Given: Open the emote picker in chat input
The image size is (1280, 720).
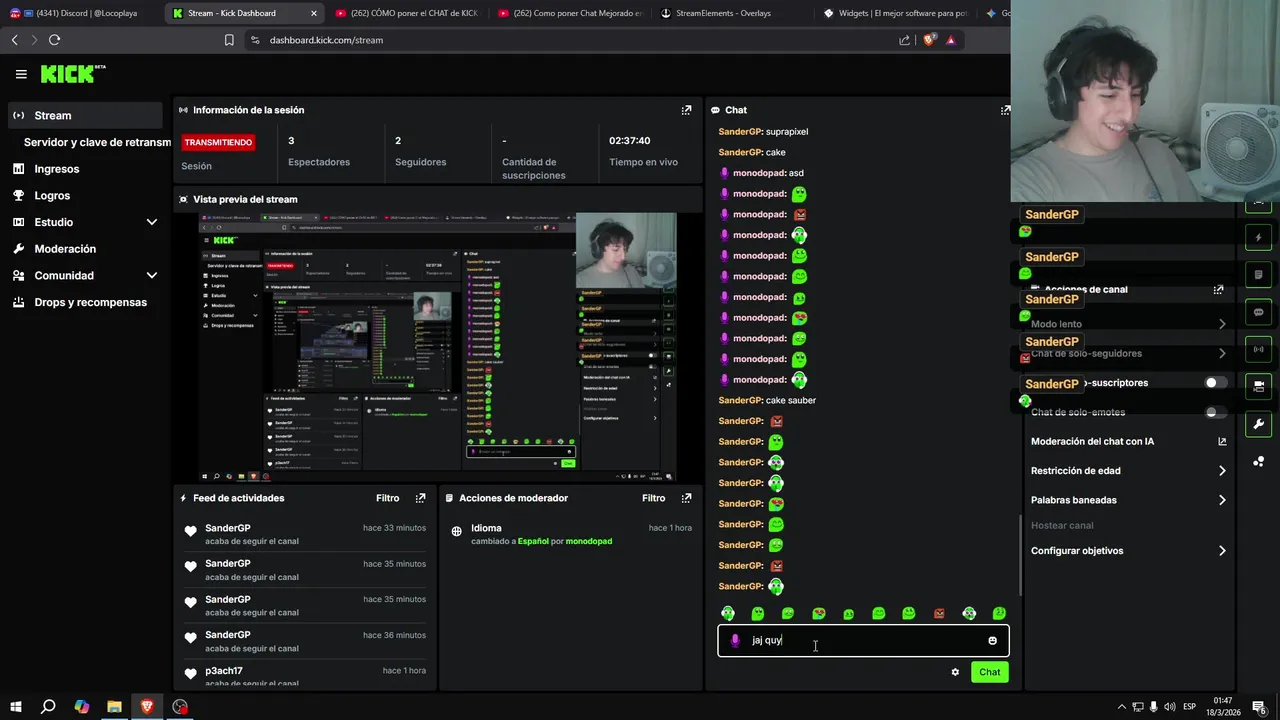Looking at the screenshot, I should pos(992,641).
